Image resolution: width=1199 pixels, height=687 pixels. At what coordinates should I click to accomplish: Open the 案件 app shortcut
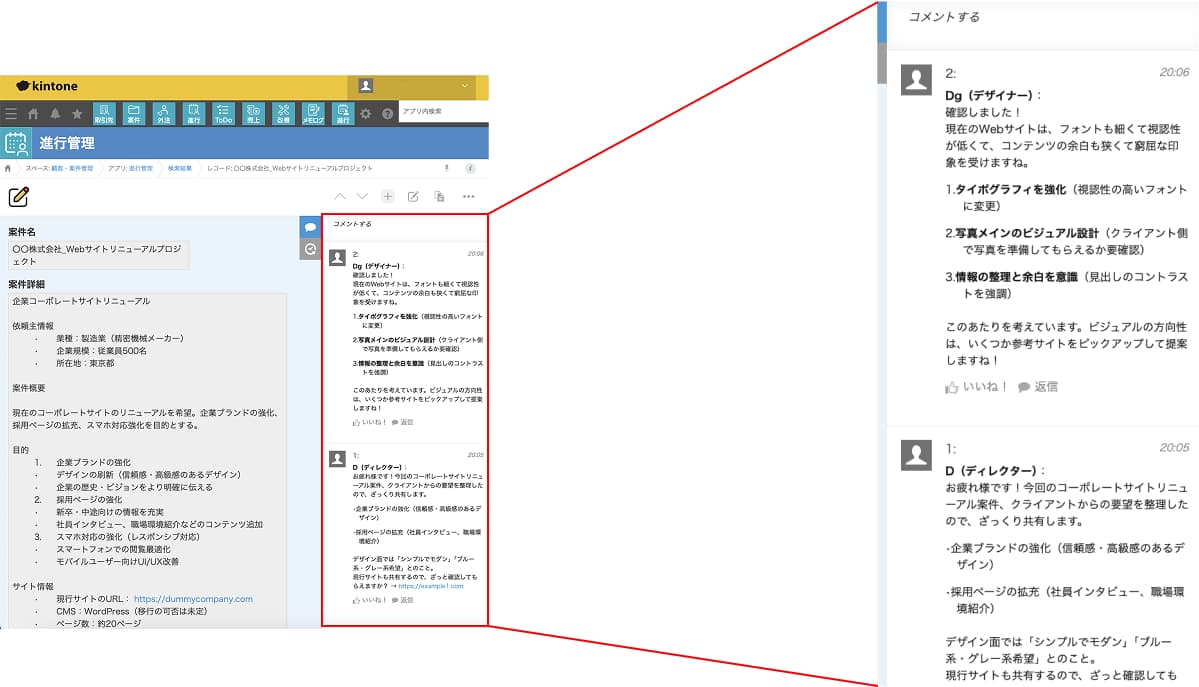click(x=133, y=114)
